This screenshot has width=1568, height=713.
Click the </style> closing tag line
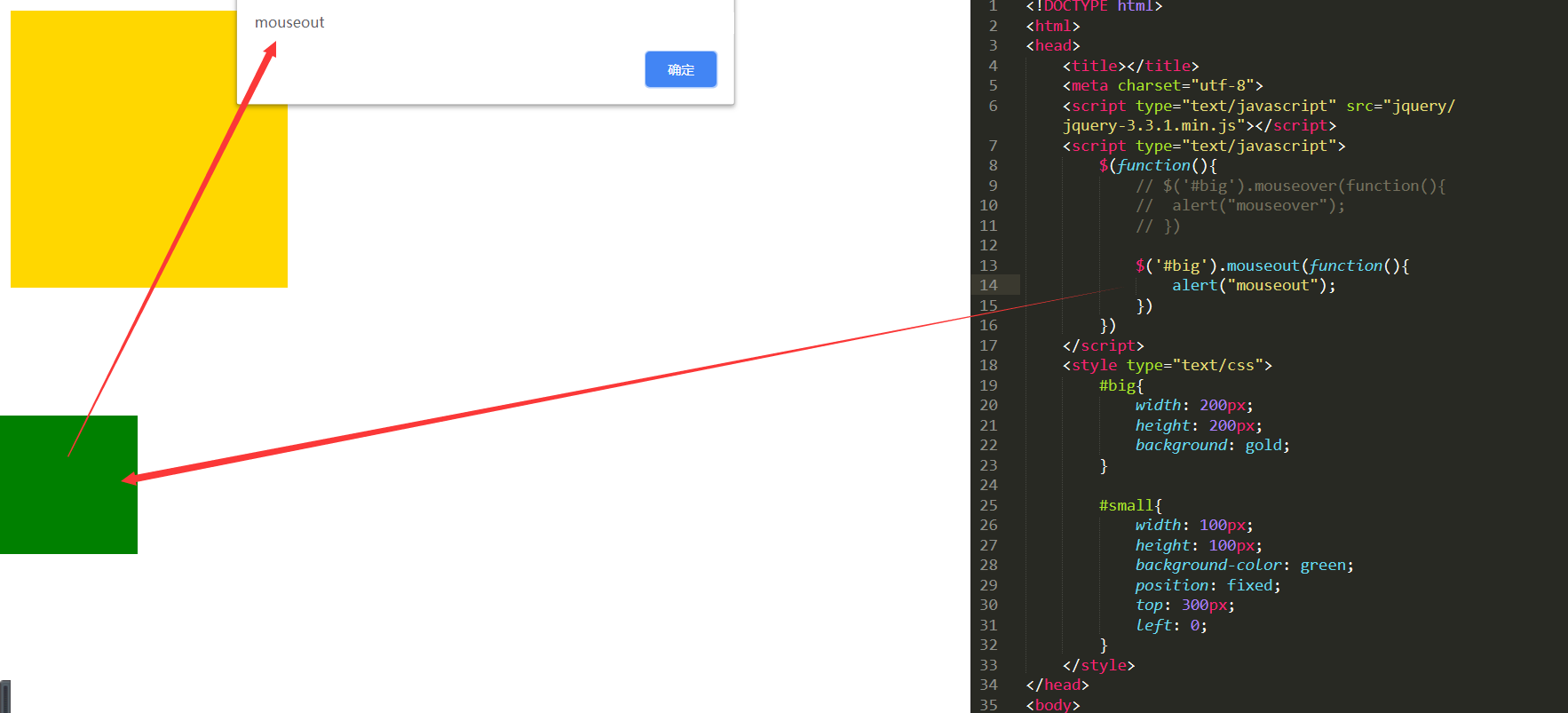(1098, 665)
